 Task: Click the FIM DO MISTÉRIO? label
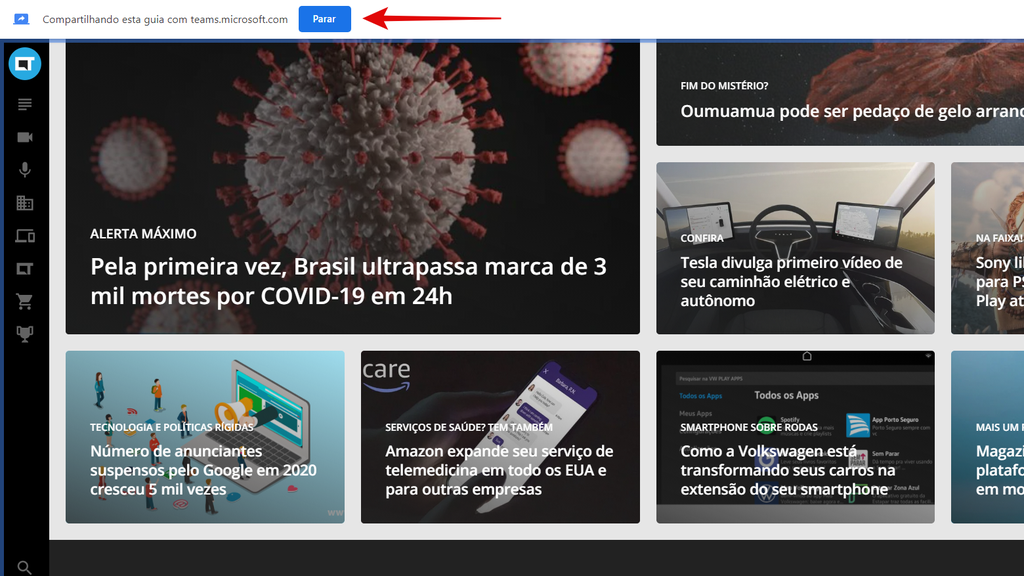pos(724,86)
